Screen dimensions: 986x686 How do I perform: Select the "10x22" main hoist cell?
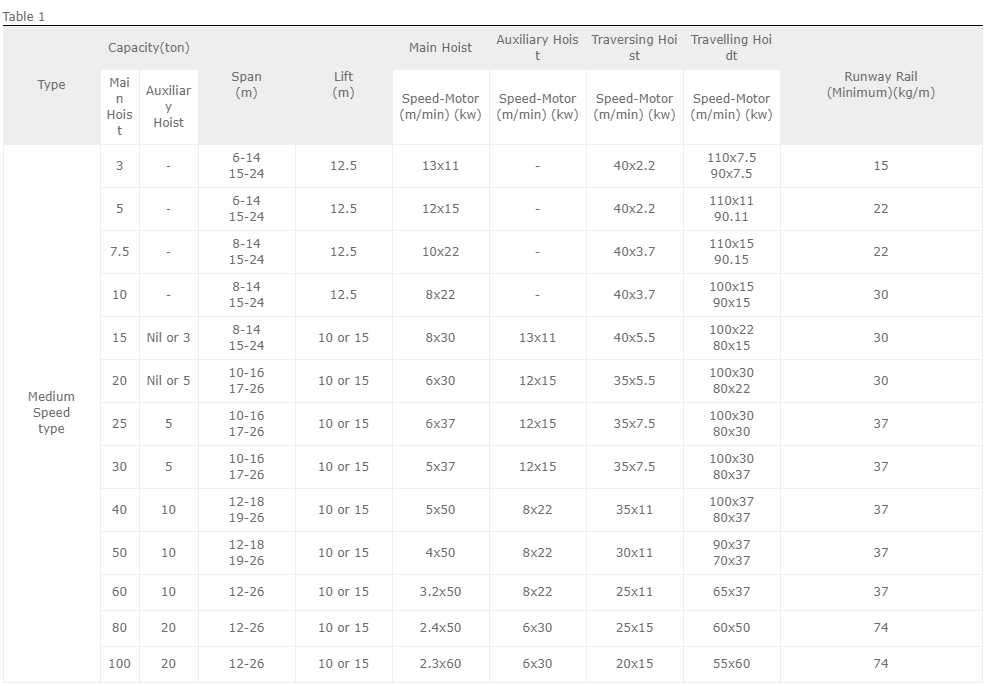coord(440,252)
